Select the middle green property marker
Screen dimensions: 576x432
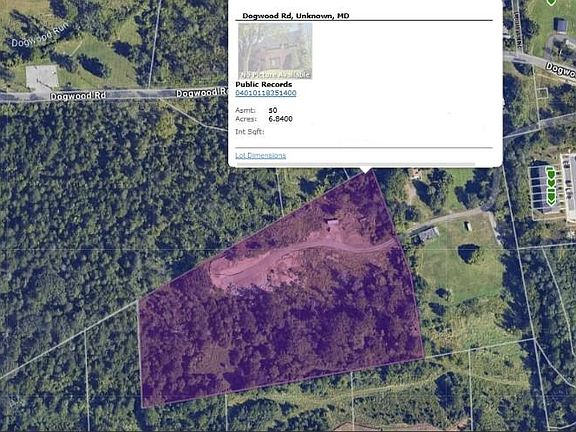[551, 181]
